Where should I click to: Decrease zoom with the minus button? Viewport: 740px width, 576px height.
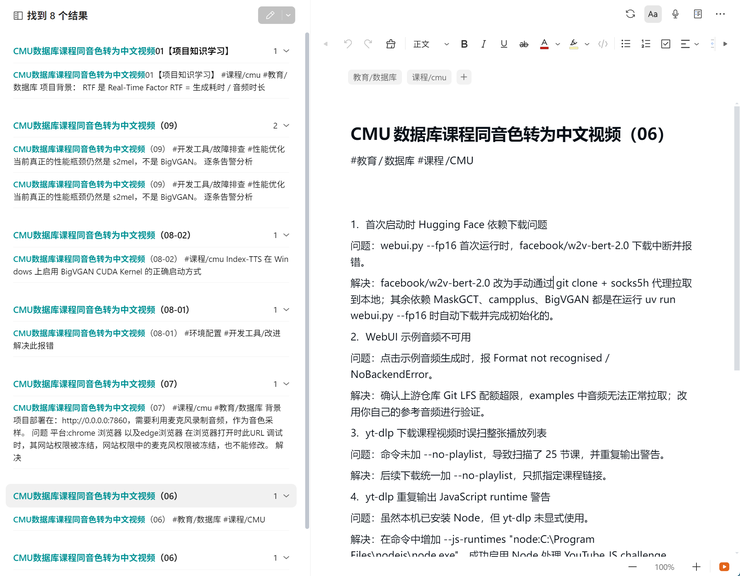click(632, 567)
